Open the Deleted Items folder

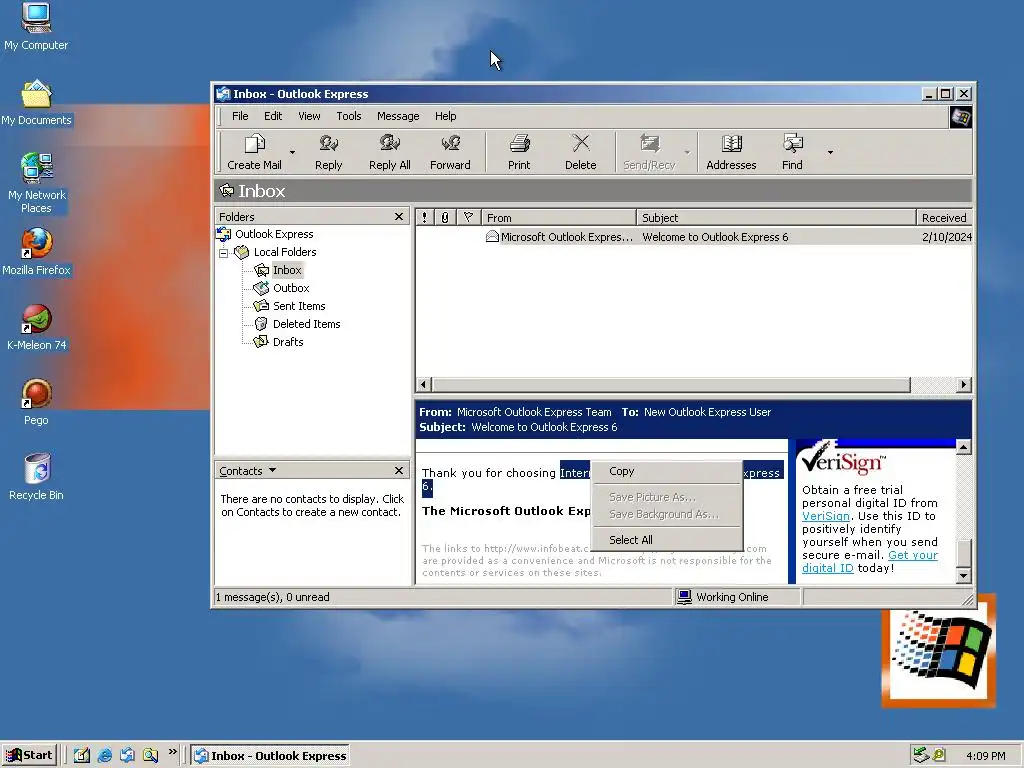point(306,324)
